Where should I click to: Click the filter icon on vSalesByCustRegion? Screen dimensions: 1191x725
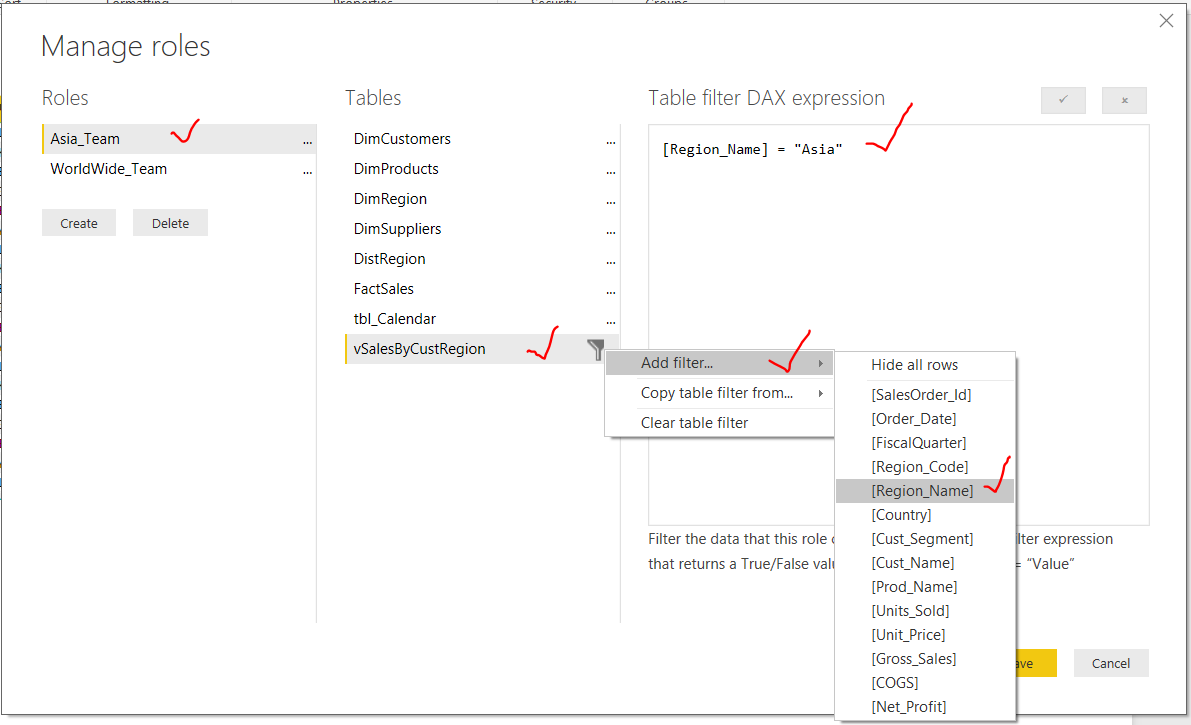[x=595, y=349]
